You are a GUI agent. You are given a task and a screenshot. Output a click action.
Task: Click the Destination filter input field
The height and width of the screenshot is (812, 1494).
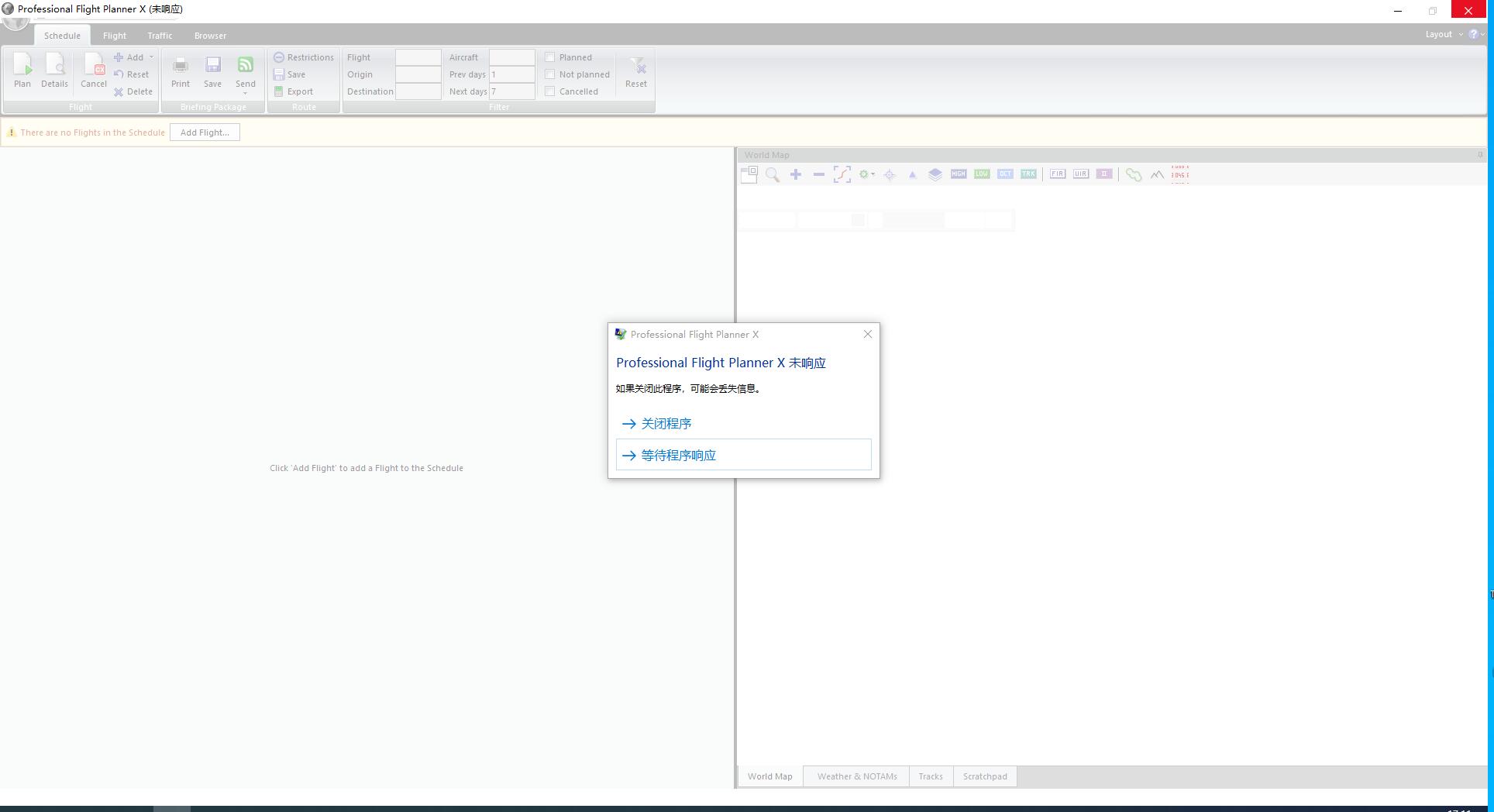click(418, 91)
